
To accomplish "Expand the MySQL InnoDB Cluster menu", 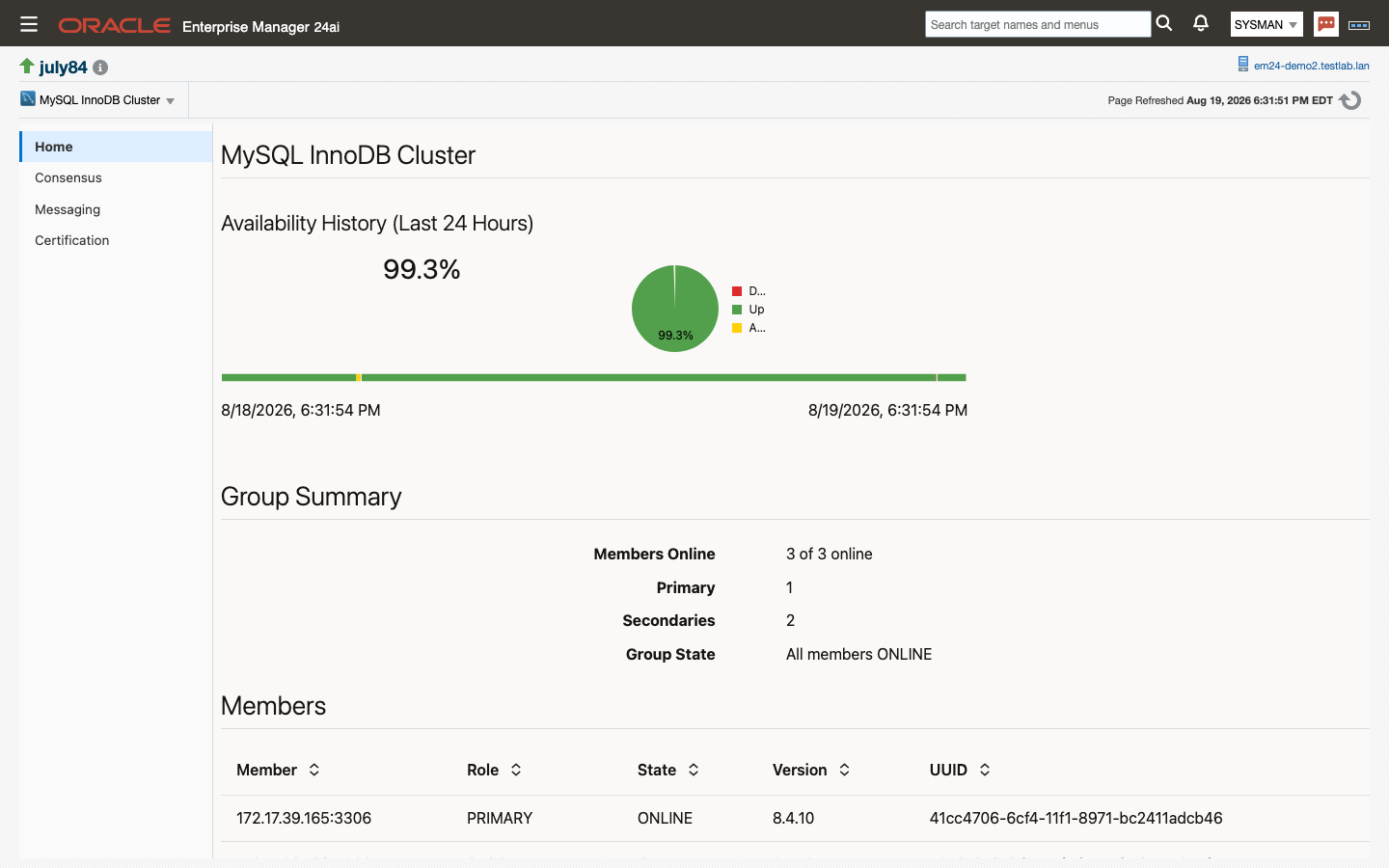I will [x=170, y=100].
